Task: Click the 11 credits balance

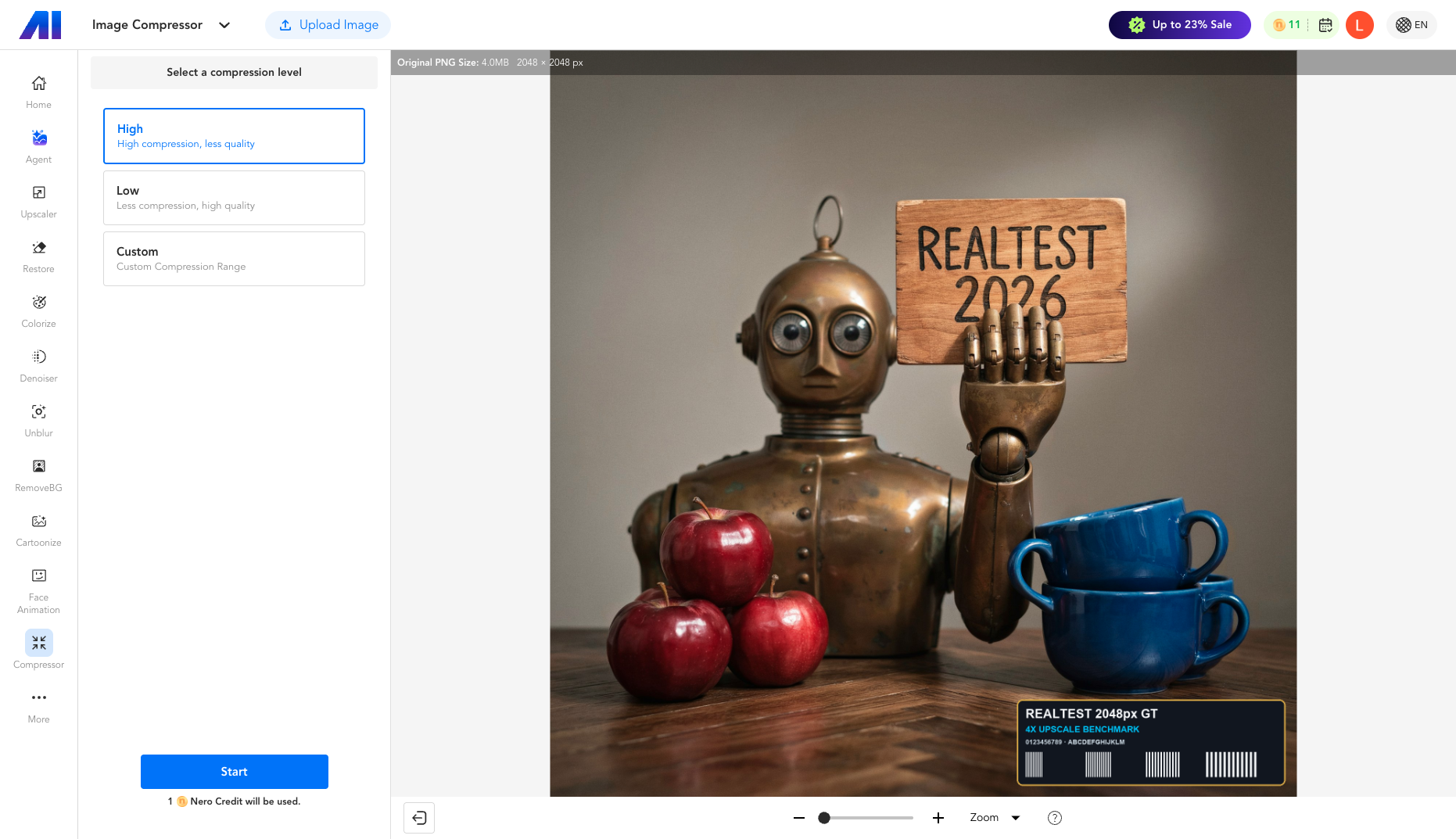Action: [x=1286, y=25]
